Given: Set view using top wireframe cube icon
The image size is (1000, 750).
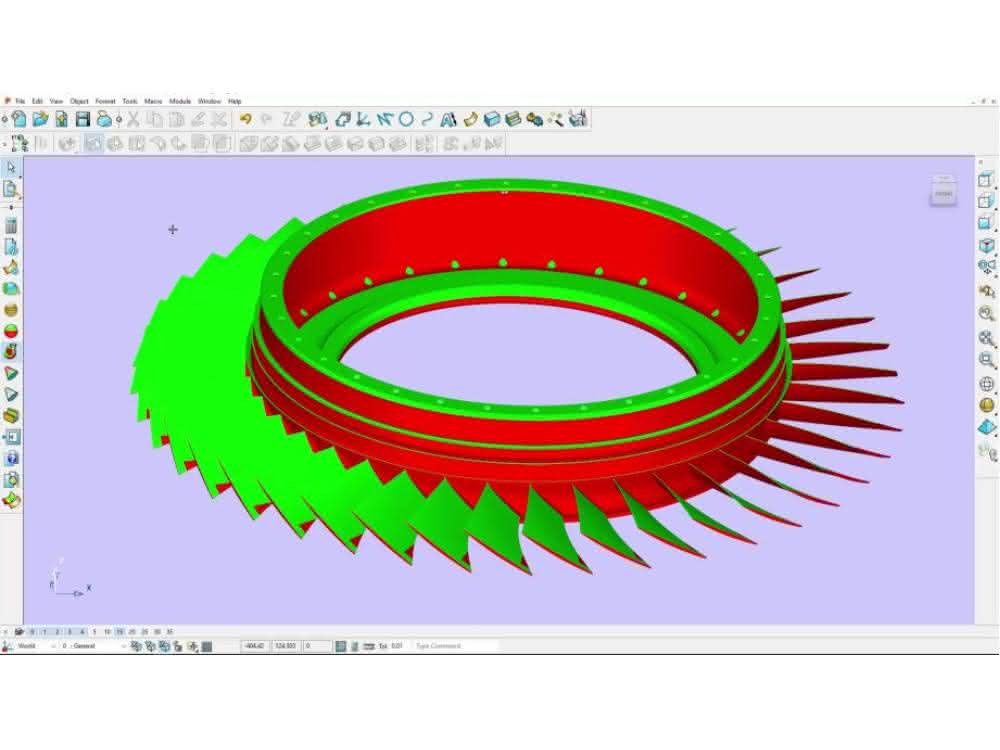Looking at the screenshot, I should tap(987, 180).
